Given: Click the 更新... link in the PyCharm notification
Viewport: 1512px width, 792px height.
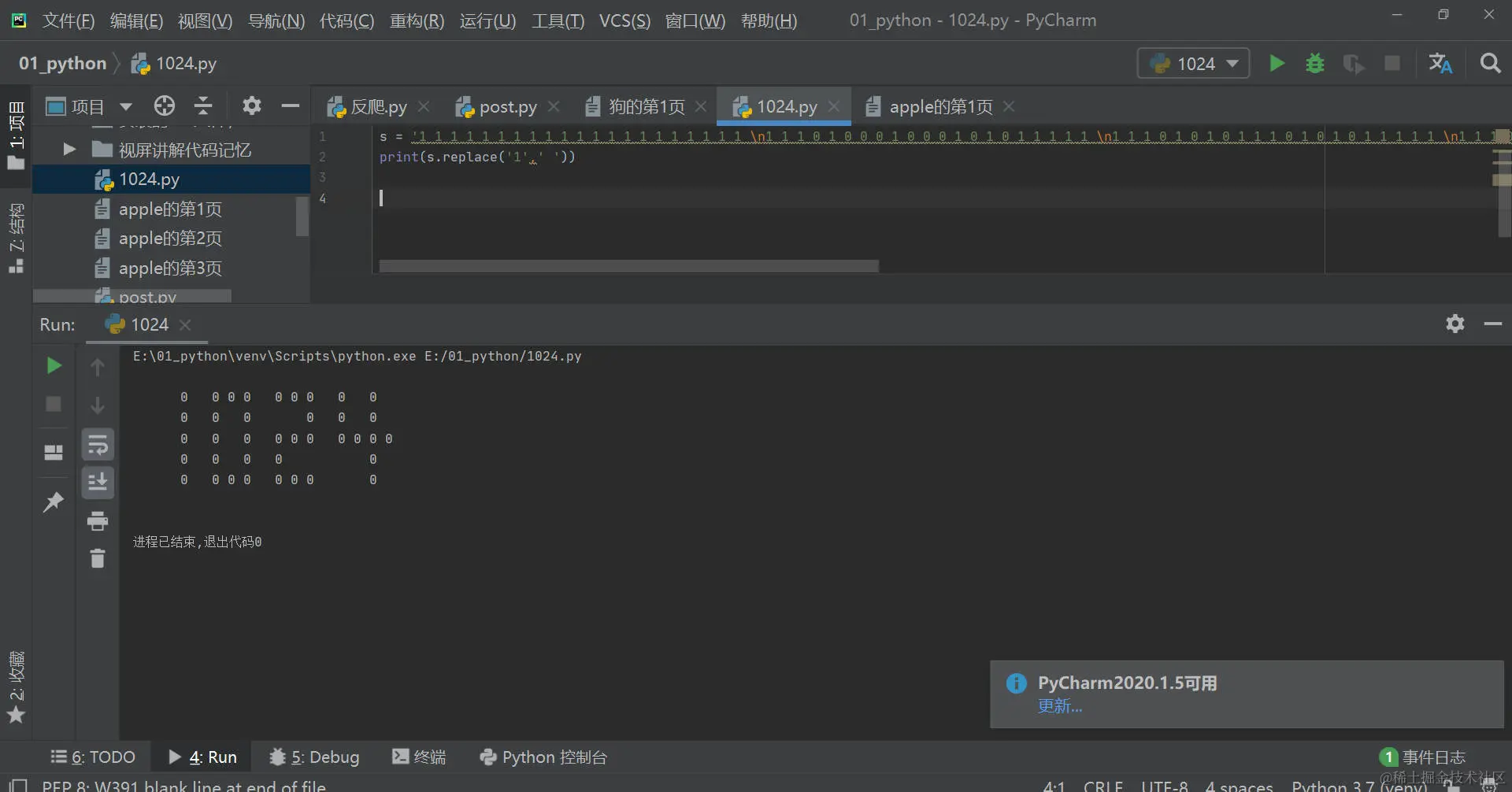Looking at the screenshot, I should (1059, 706).
